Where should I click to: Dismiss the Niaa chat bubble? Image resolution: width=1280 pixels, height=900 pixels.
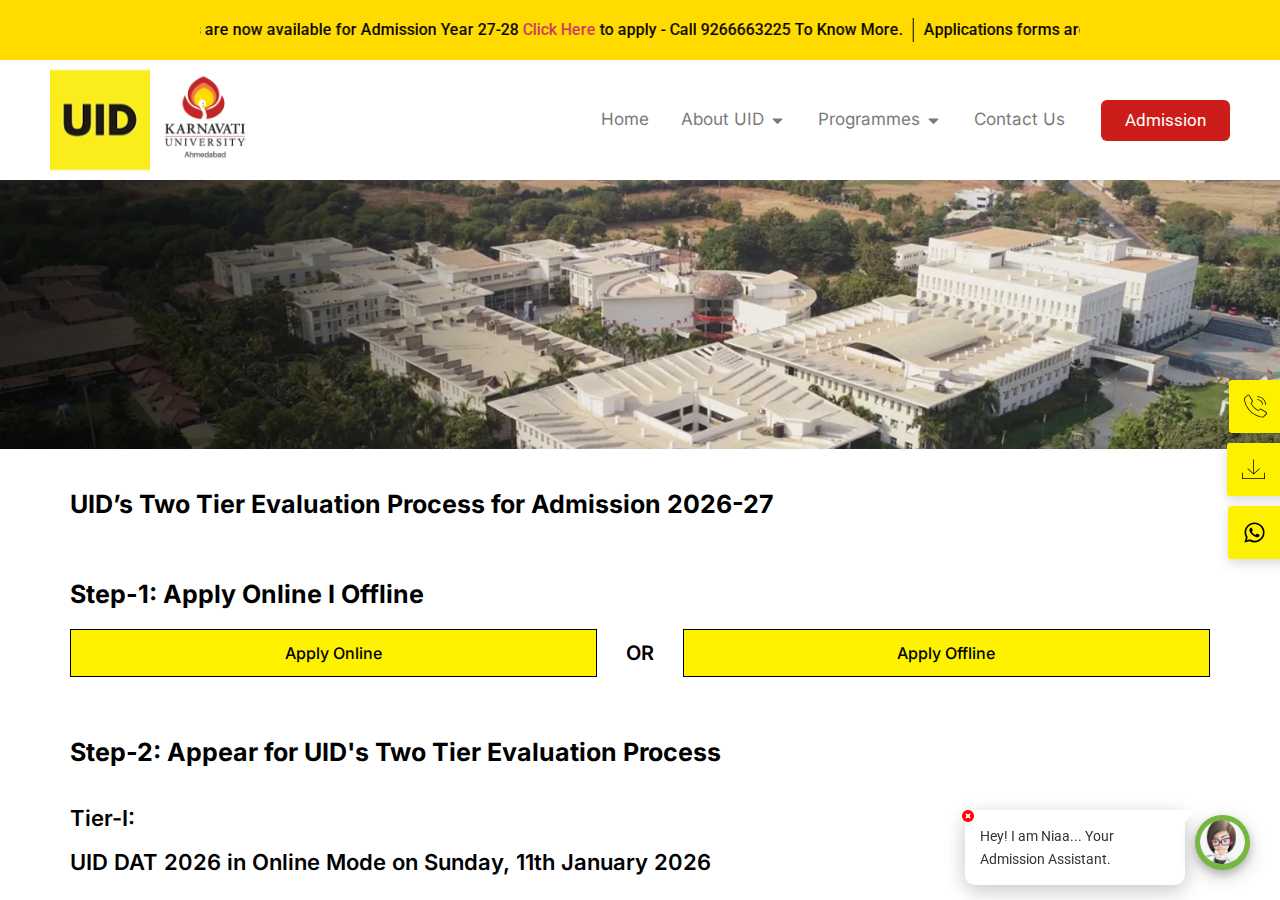(x=968, y=816)
